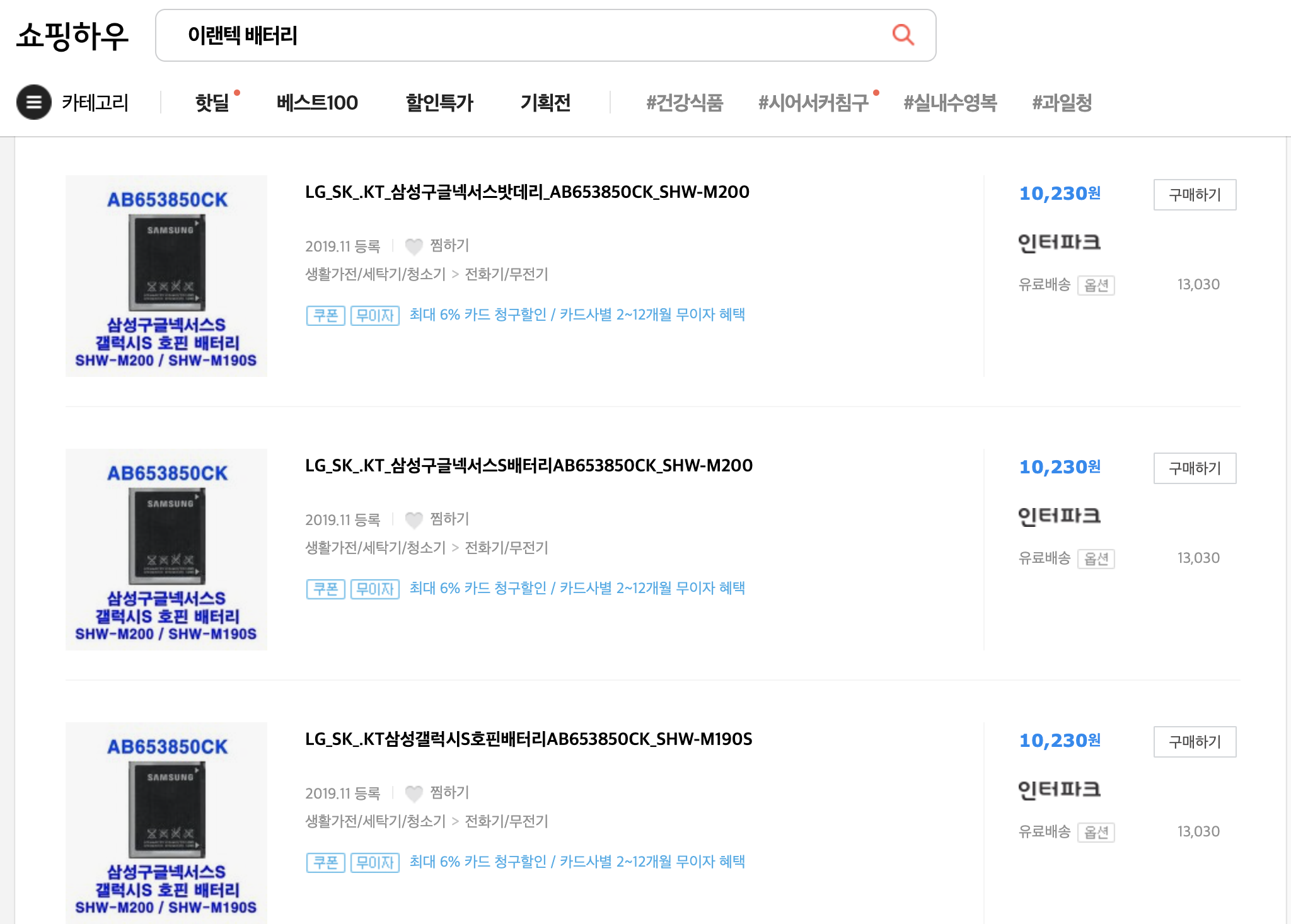Click the red search magnifier icon
The height and width of the screenshot is (924, 1291).
coord(903,35)
